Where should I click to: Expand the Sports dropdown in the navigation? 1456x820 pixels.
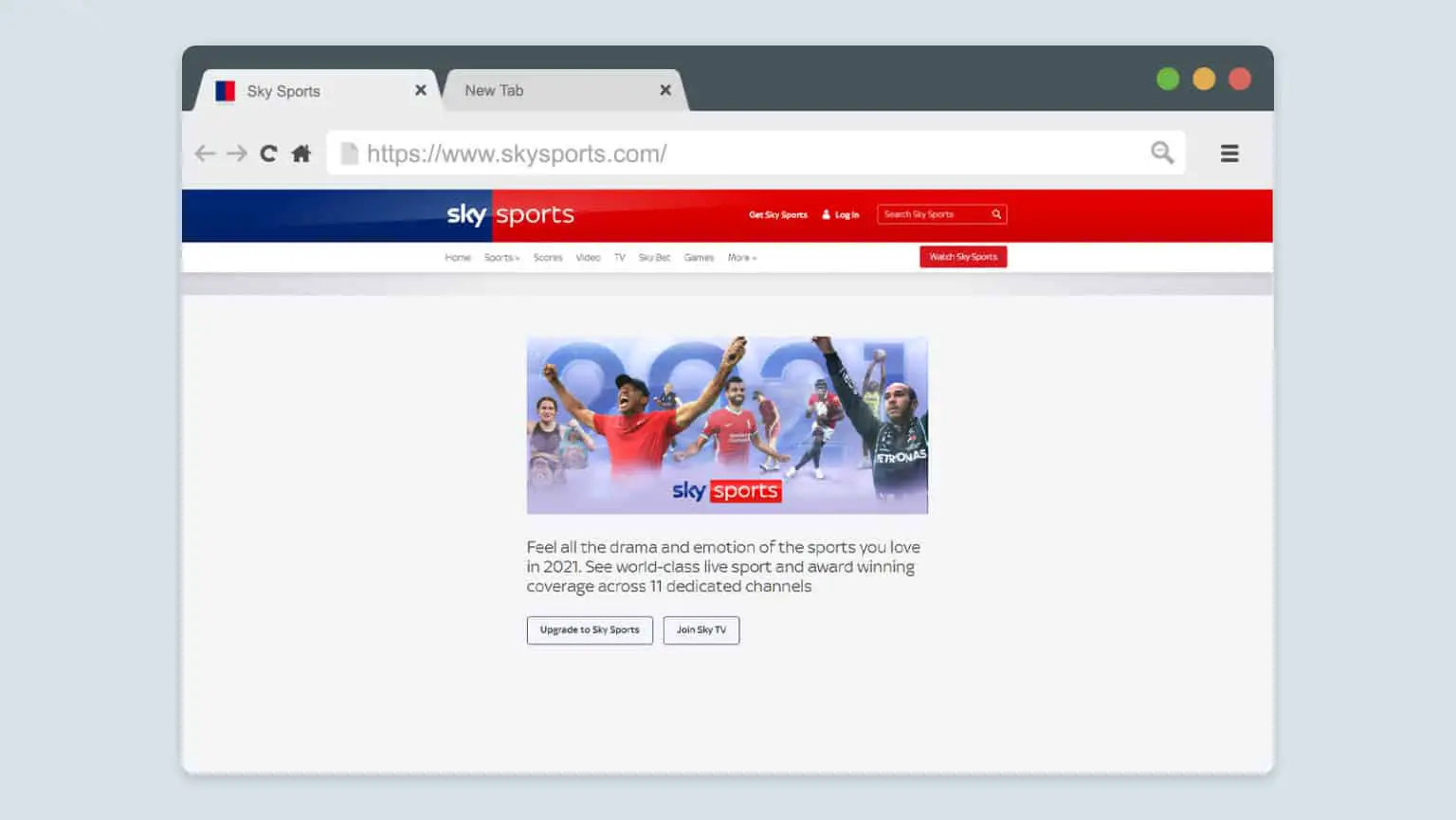click(500, 257)
